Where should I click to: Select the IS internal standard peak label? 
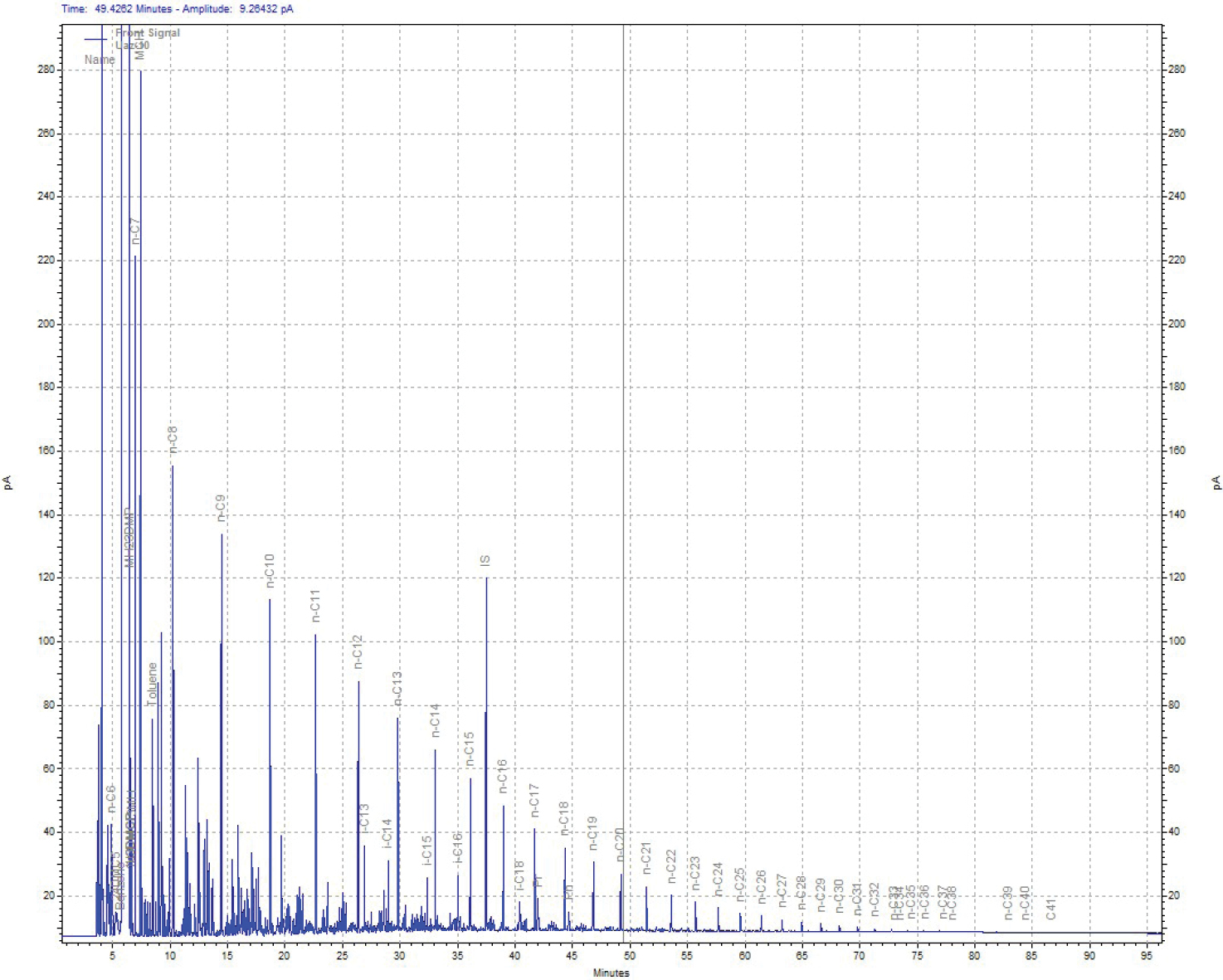coord(485,561)
